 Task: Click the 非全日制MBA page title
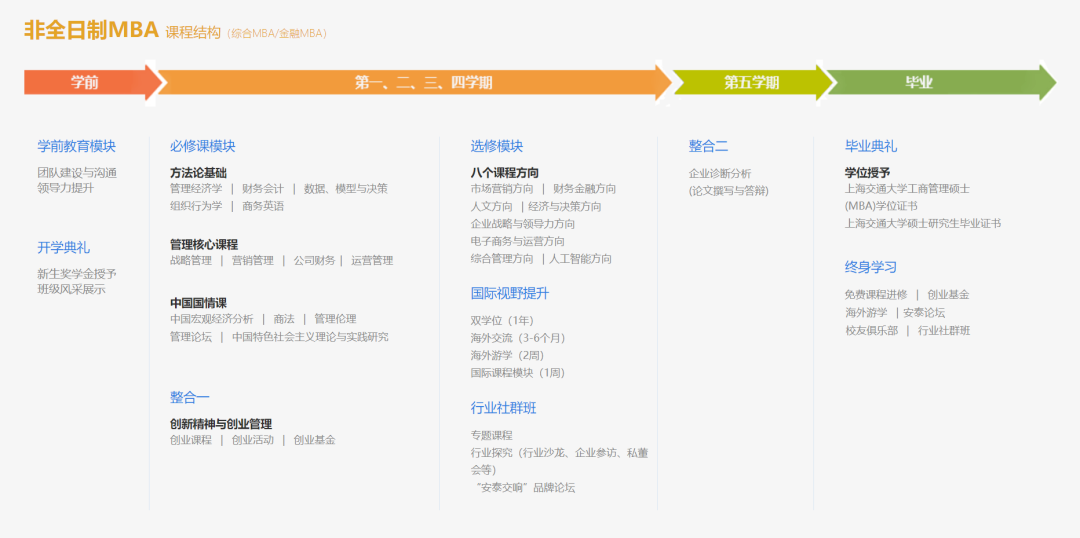point(92,30)
